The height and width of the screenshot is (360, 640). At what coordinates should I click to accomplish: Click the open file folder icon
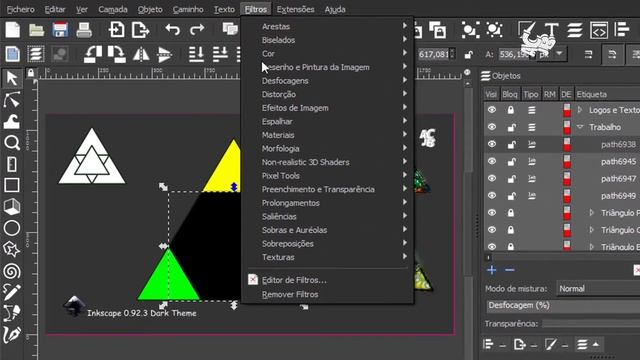pyautogui.click(x=36, y=30)
